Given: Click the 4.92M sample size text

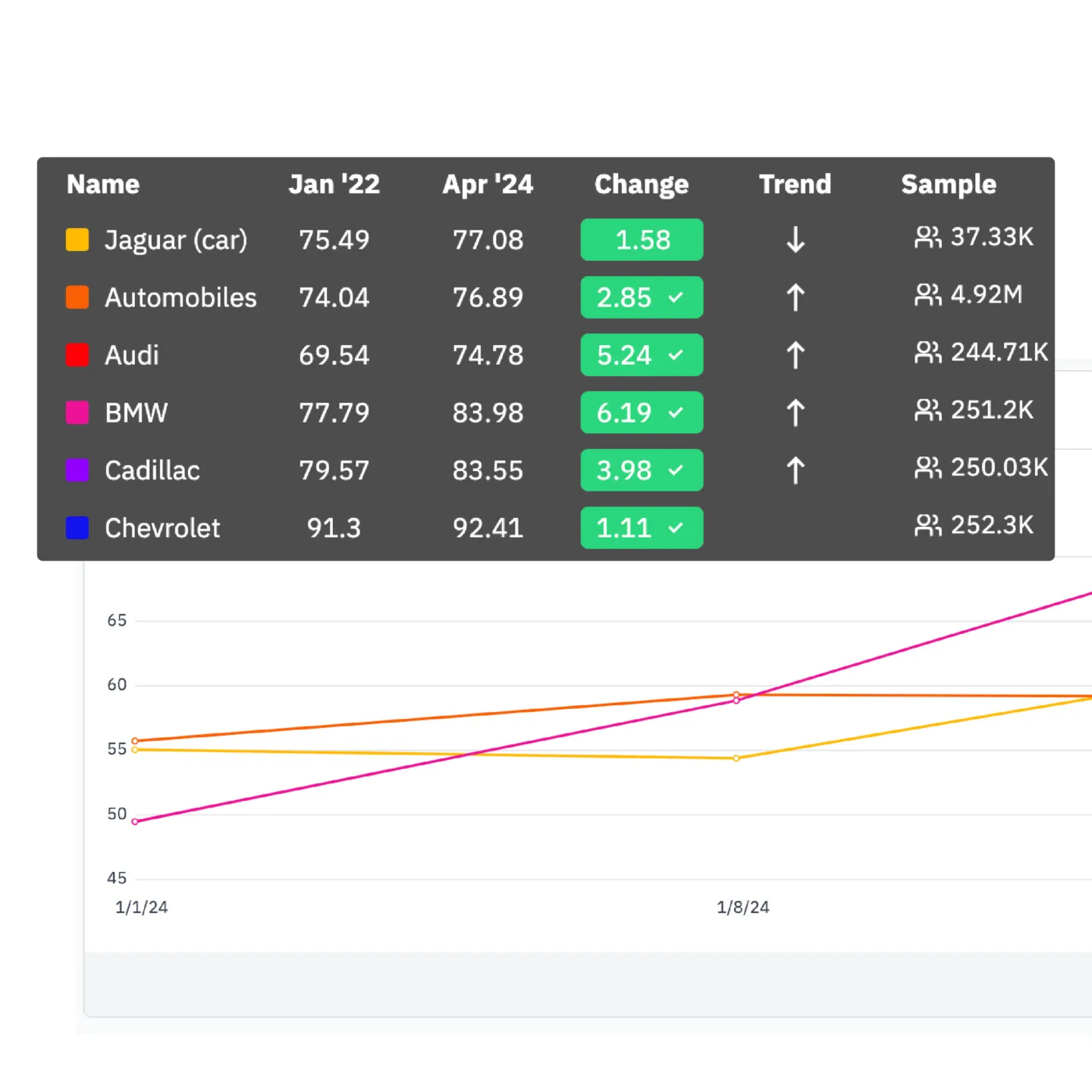Looking at the screenshot, I should (x=987, y=295).
